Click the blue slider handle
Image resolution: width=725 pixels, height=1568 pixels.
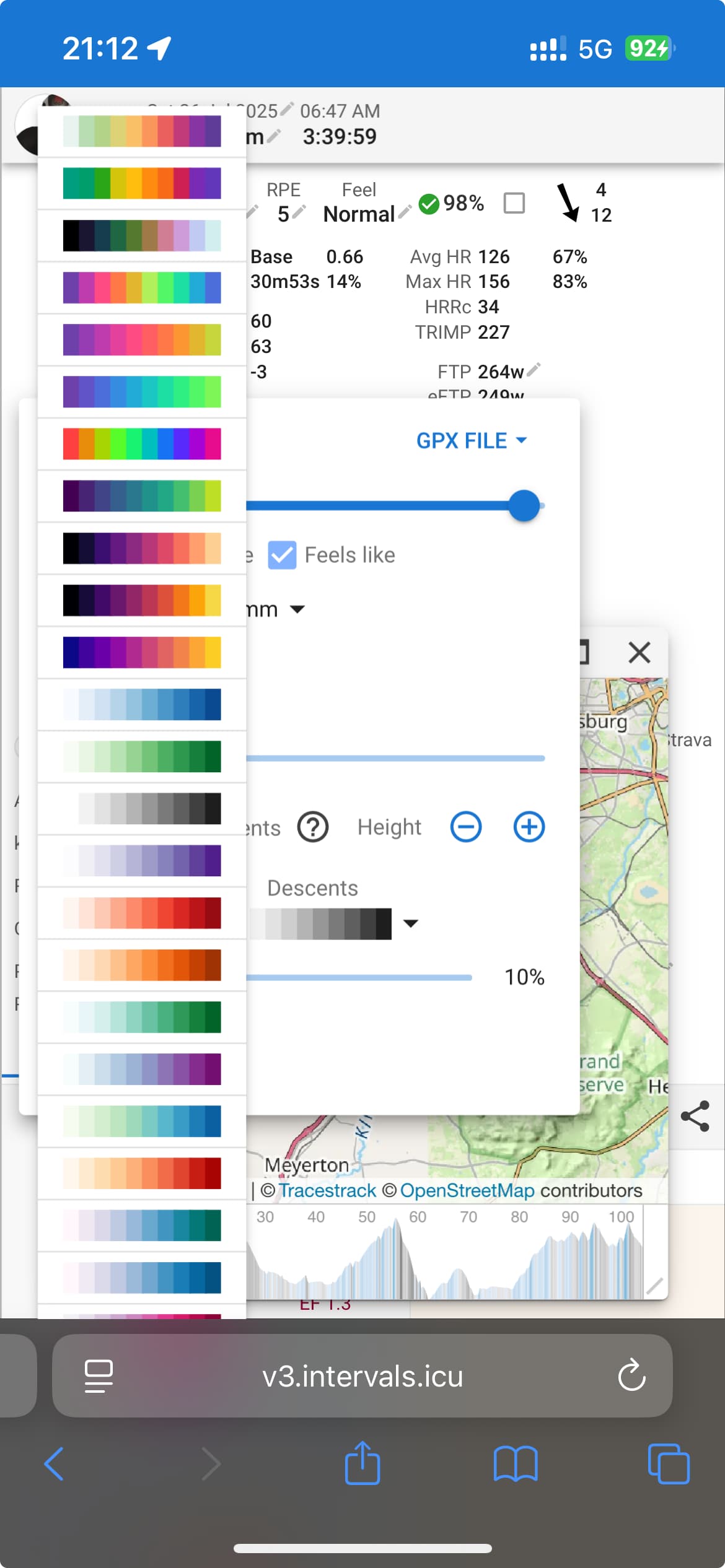(524, 505)
